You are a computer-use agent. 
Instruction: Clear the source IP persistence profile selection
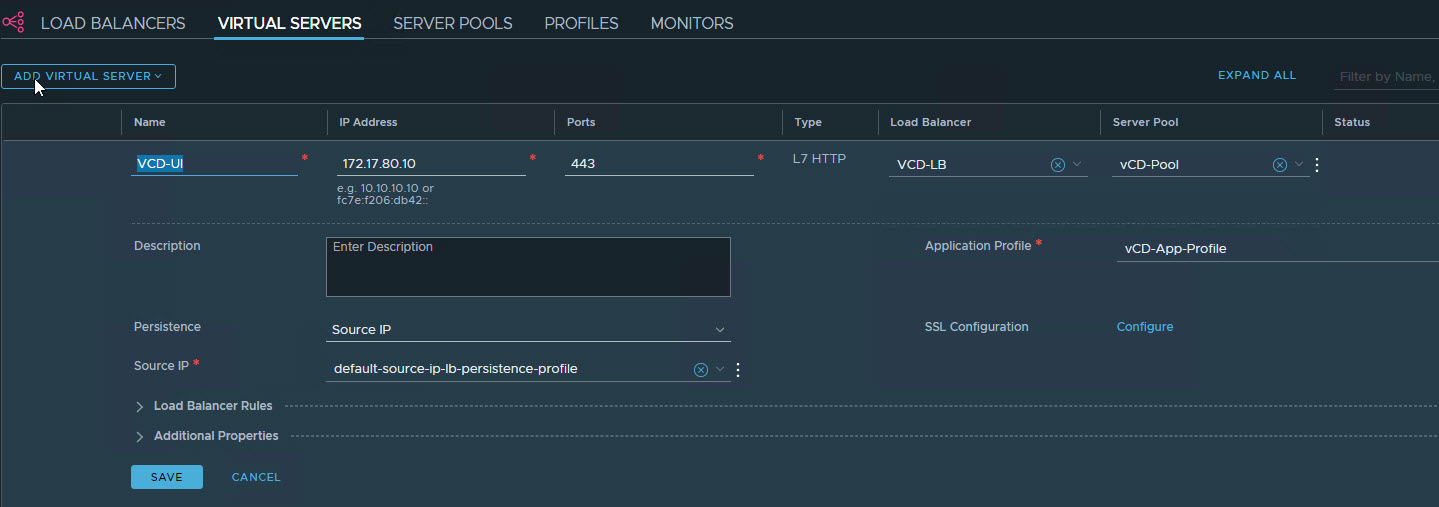701,370
